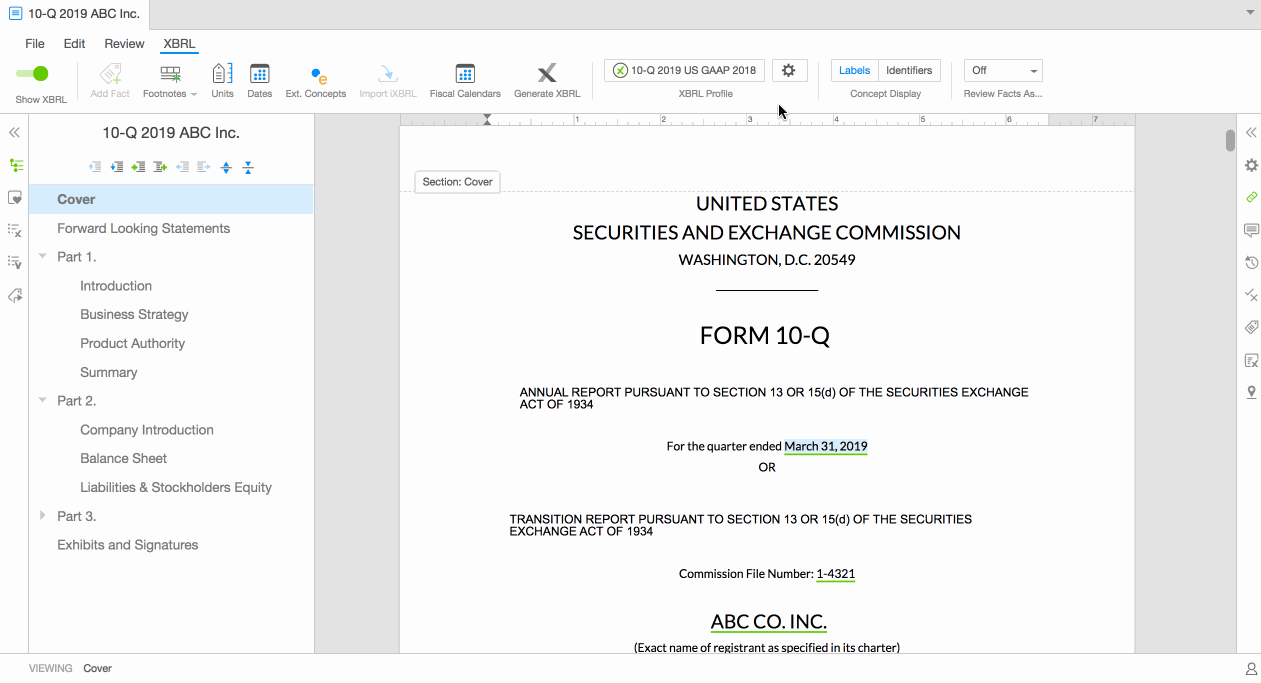The image size is (1261, 683).
Task: Open the comments panel on the right
Action: click(1251, 230)
